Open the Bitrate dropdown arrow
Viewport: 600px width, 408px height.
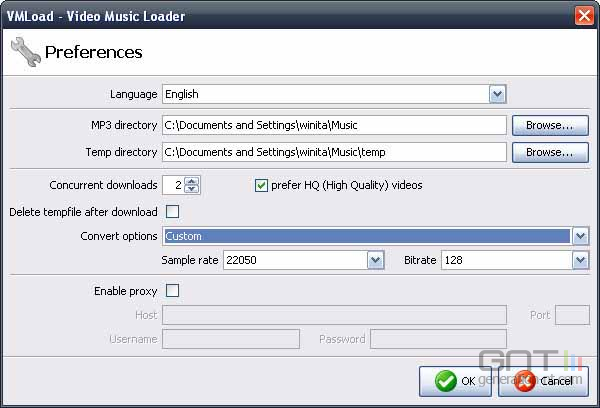tap(580, 260)
